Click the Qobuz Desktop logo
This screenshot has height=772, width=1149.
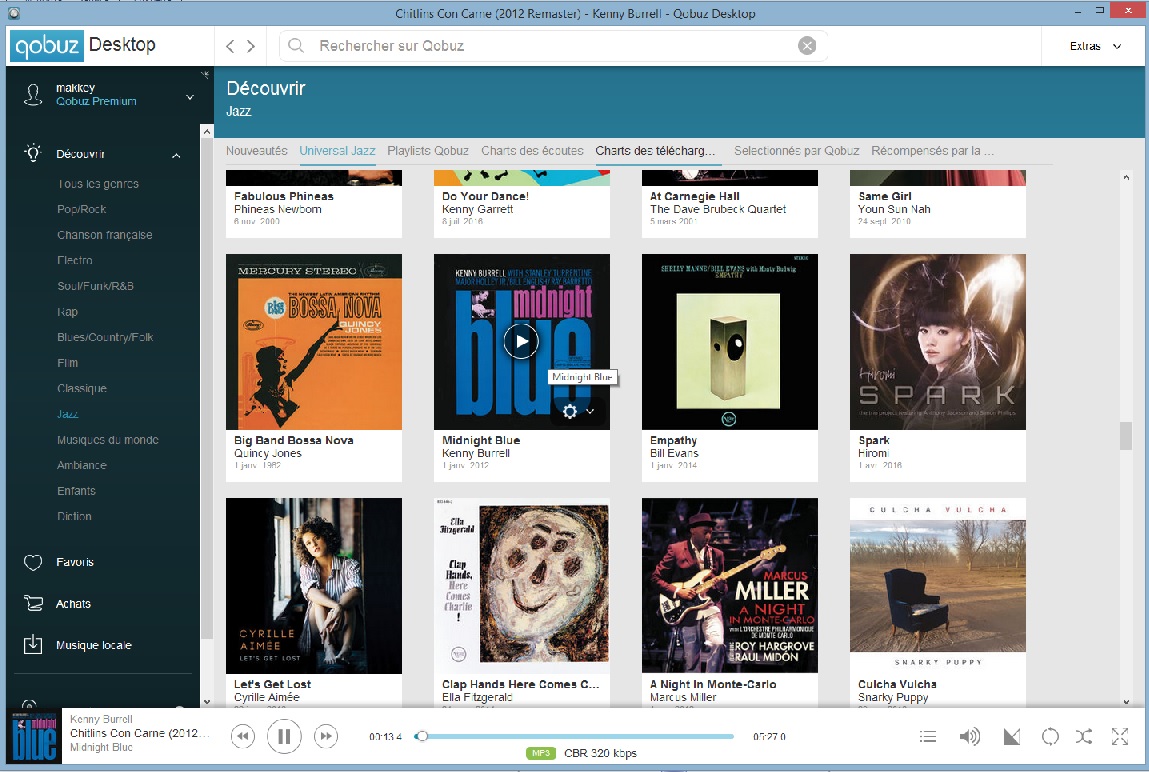(84, 45)
